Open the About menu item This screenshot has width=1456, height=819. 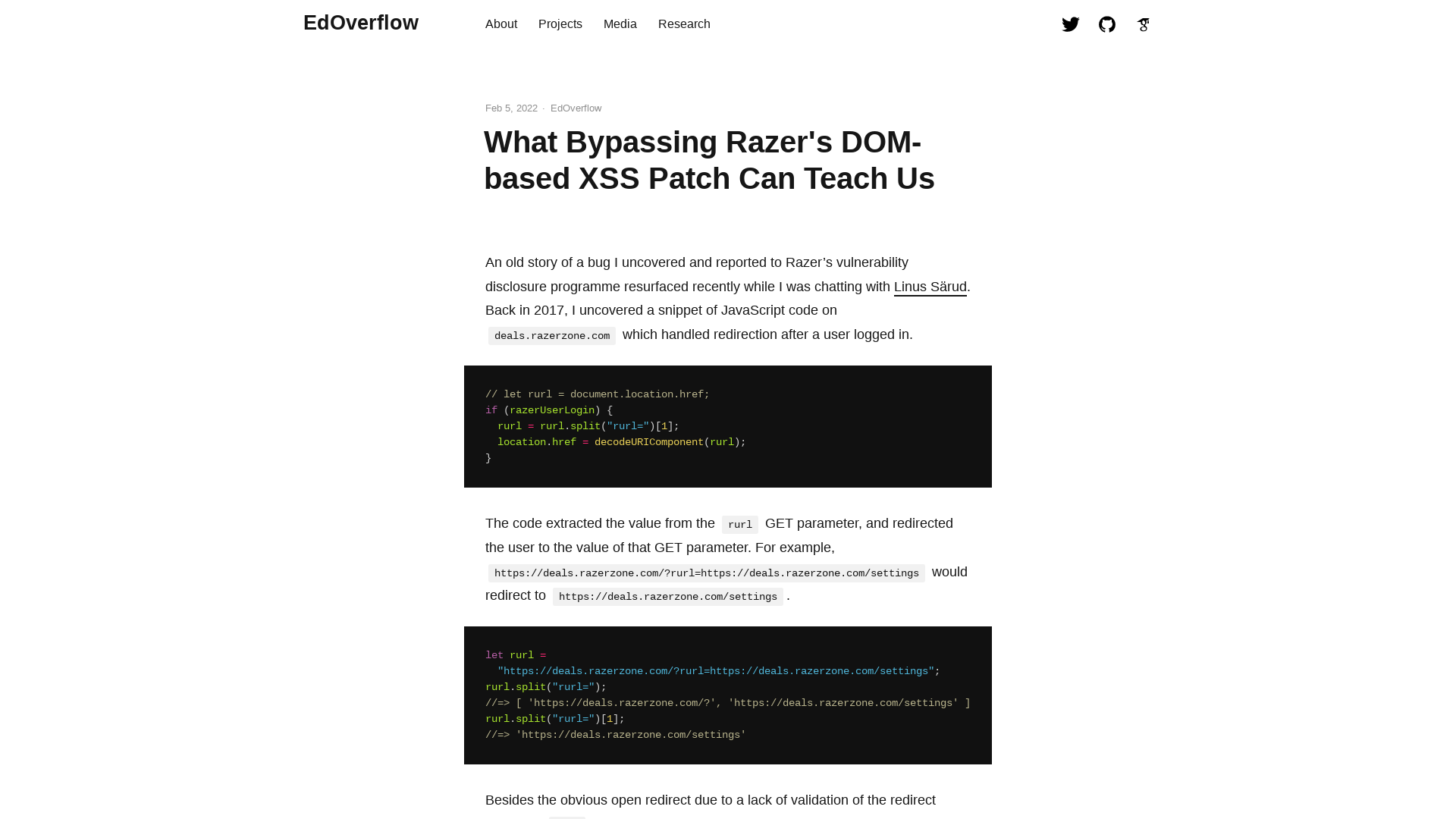(x=501, y=24)
